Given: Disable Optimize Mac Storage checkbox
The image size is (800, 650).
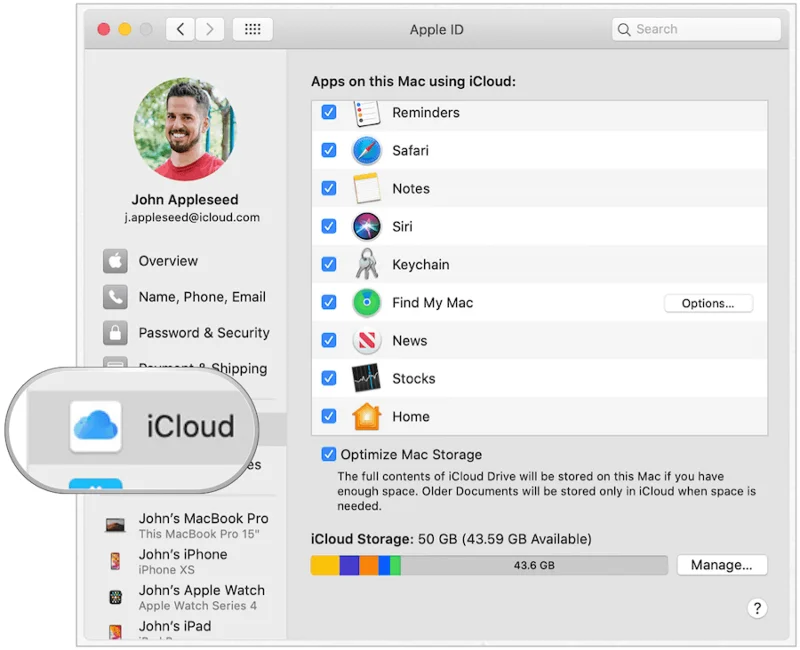Looking at the screenshot, I should 329,454.
